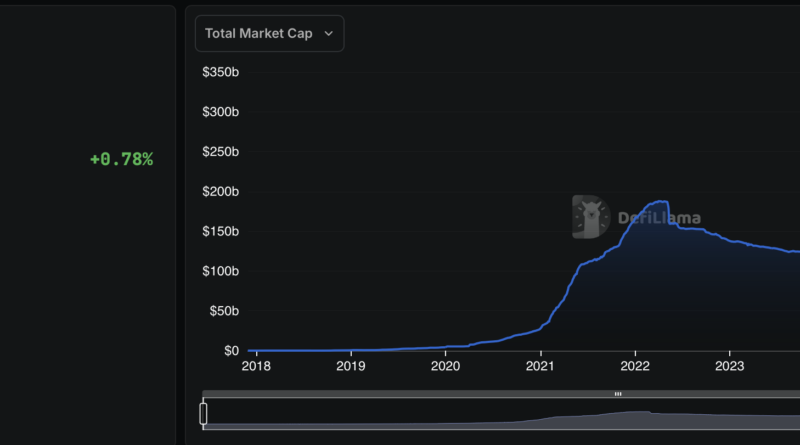The width and height of the screenshot is (800, 445).
Task: Click the drag grip atop the range bar
Action: (x=617, y=394)
